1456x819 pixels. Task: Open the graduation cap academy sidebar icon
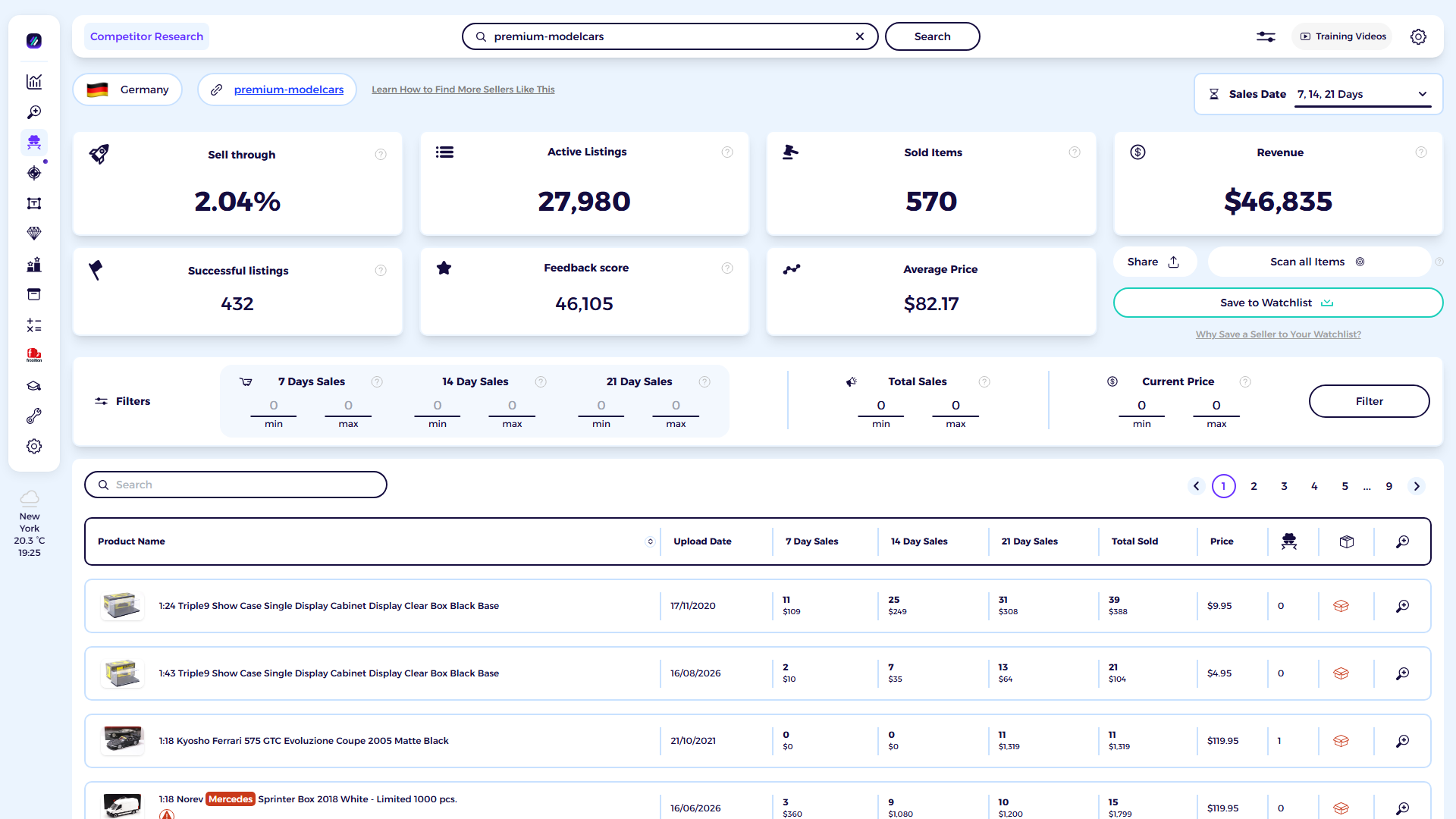pyautogui.click(x=34, y=386)
